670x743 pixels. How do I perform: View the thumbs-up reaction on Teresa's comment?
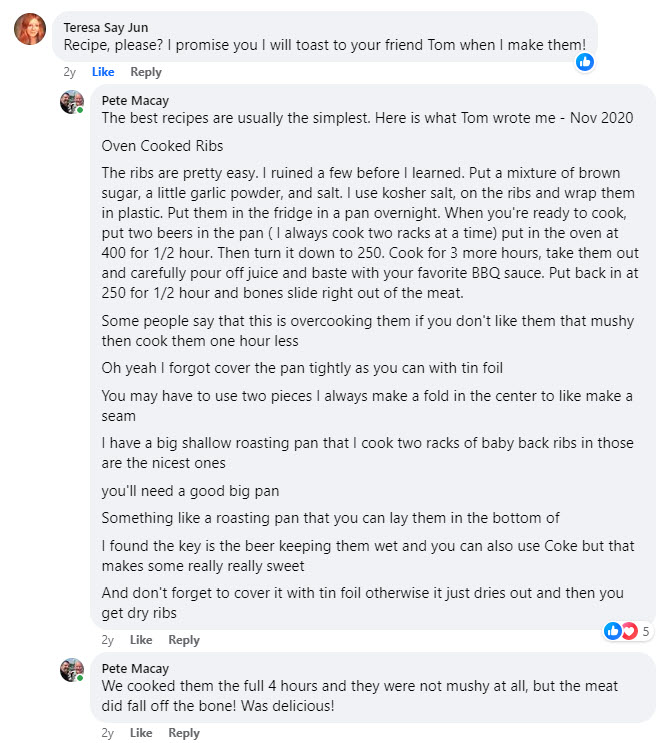(585, 62)
